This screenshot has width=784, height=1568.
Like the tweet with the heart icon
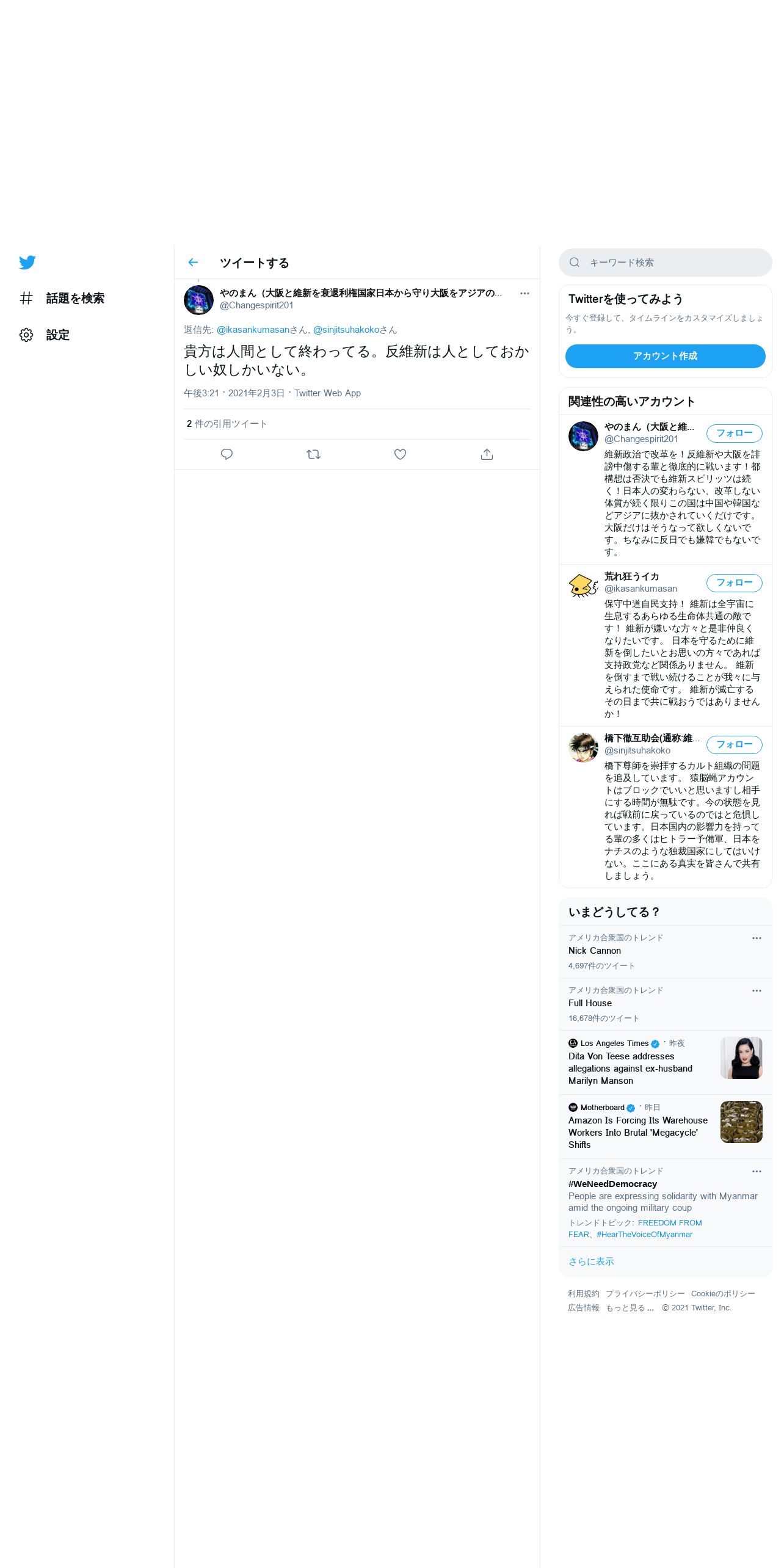pyautogui.click(x=400, y=454)
